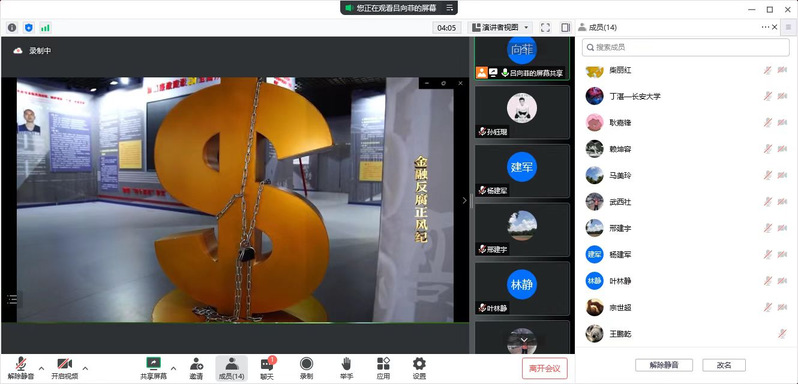
Task: Start or stop 录制 recording button
Action: point(306,368)
